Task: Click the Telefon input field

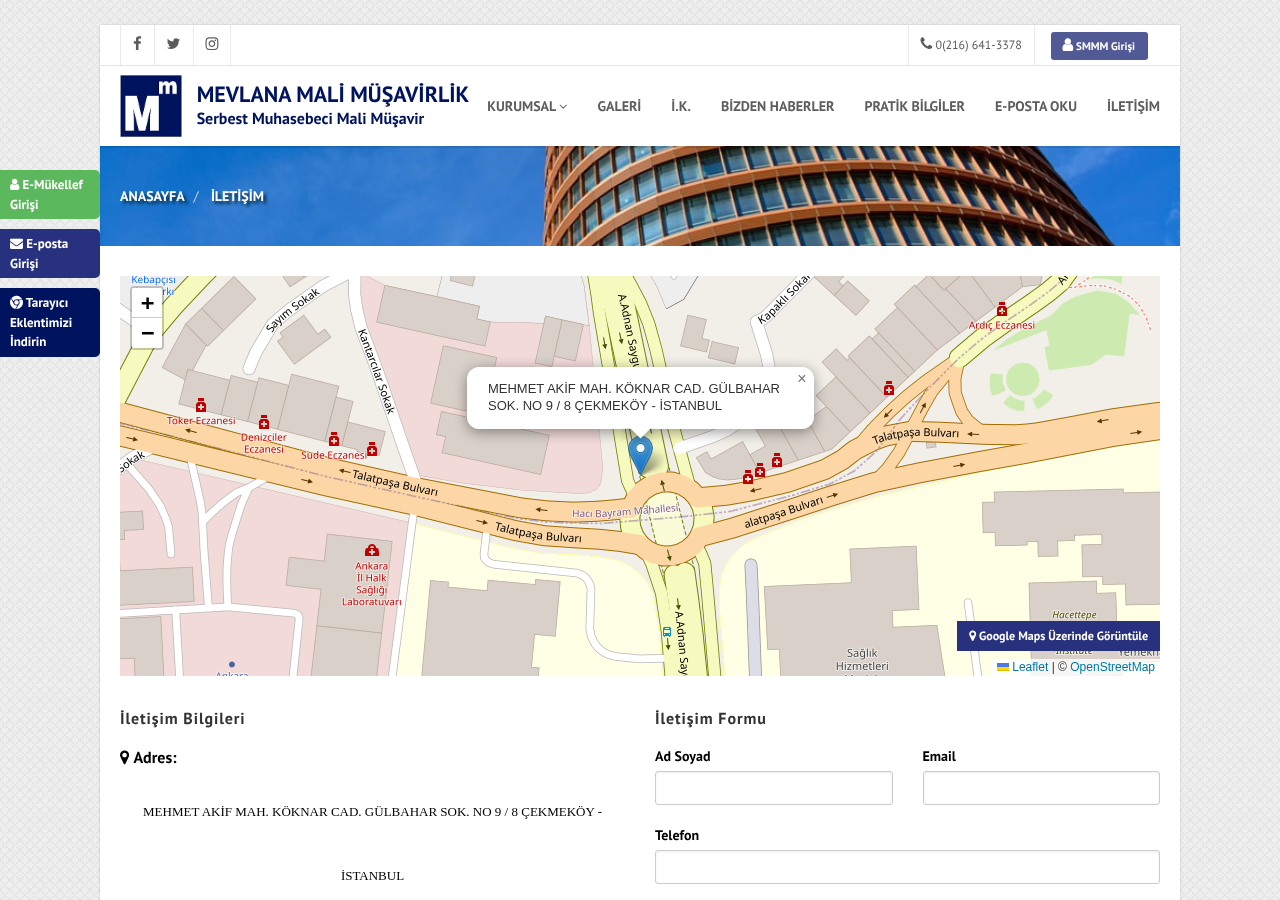Action: (x=907, y=867)
